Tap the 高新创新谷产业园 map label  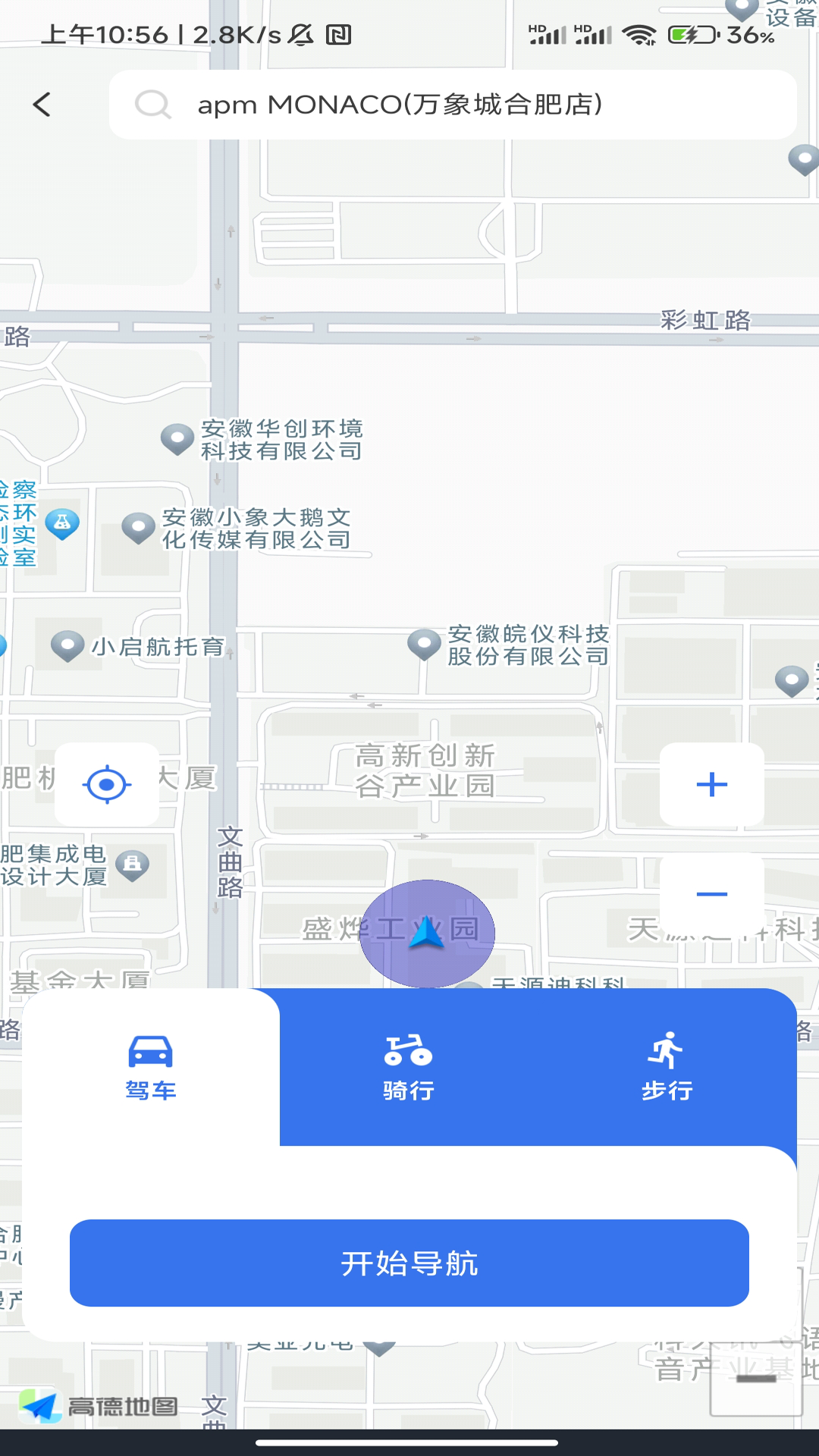[425, 770]
